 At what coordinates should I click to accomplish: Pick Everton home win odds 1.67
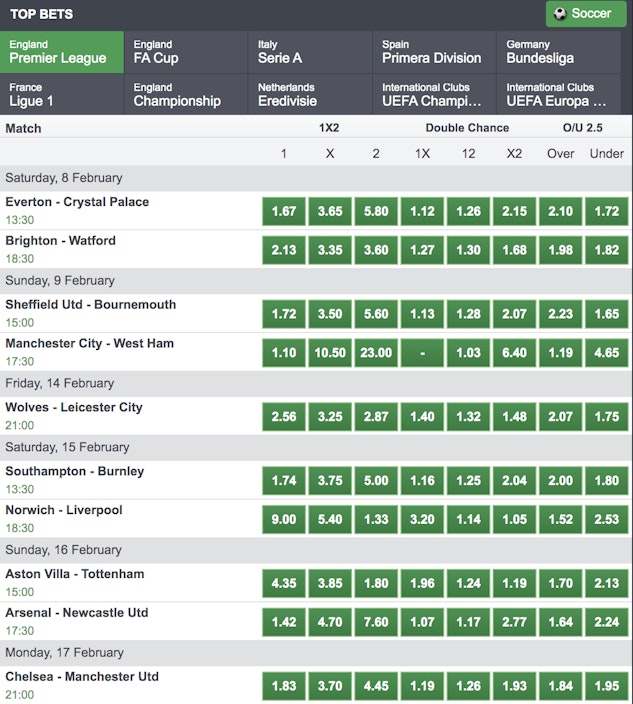point(284,211)
